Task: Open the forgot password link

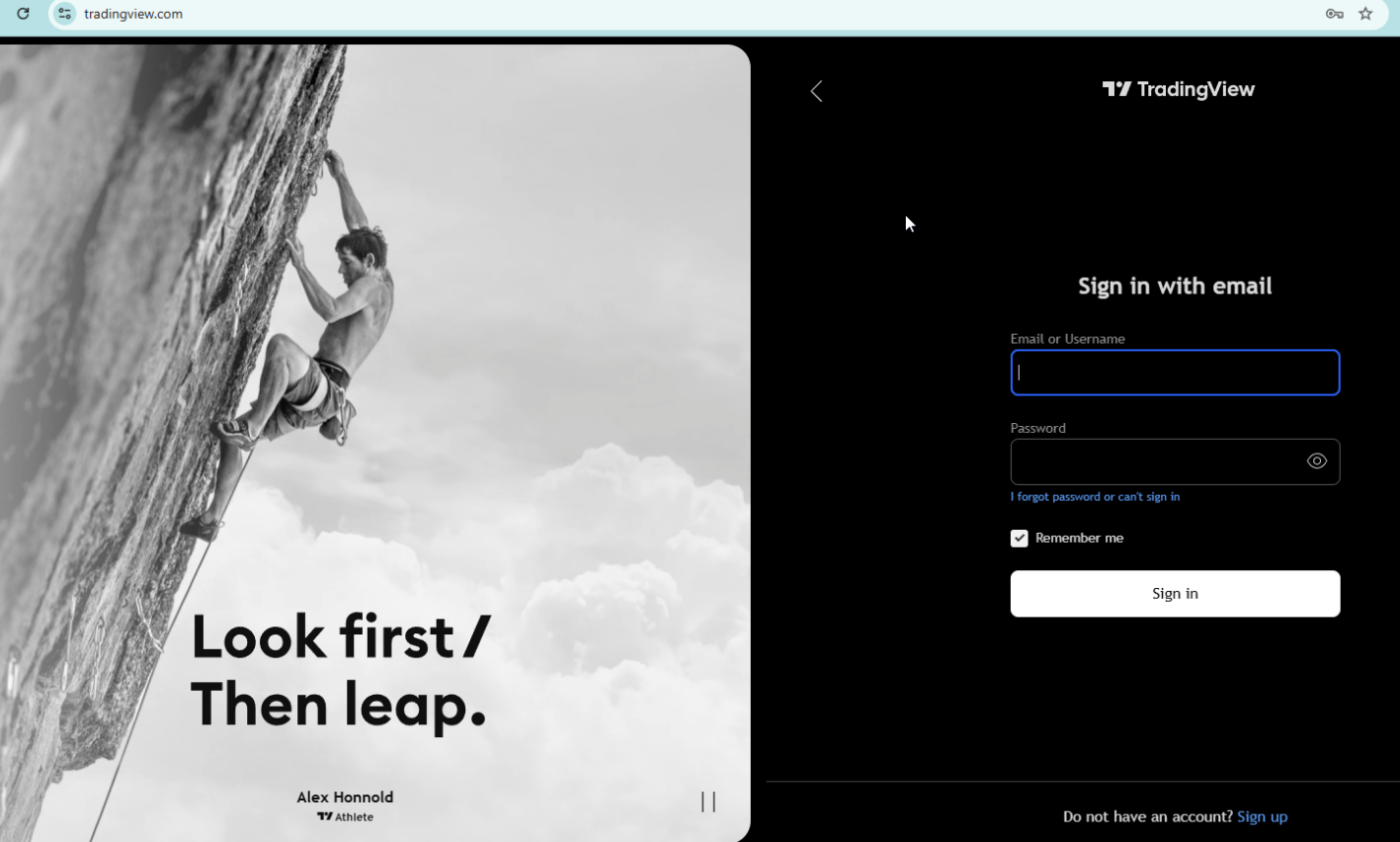Action: tap(1095, 497)
